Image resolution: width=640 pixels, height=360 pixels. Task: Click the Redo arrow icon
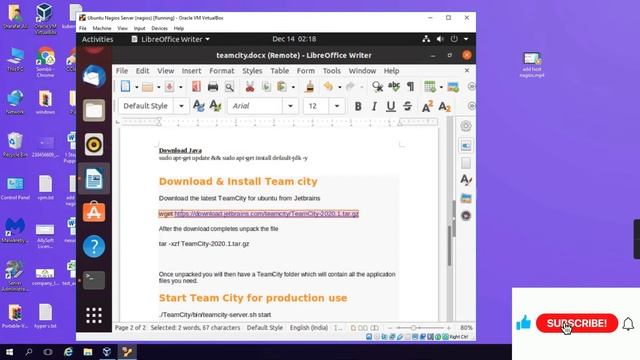coord(350,87)
